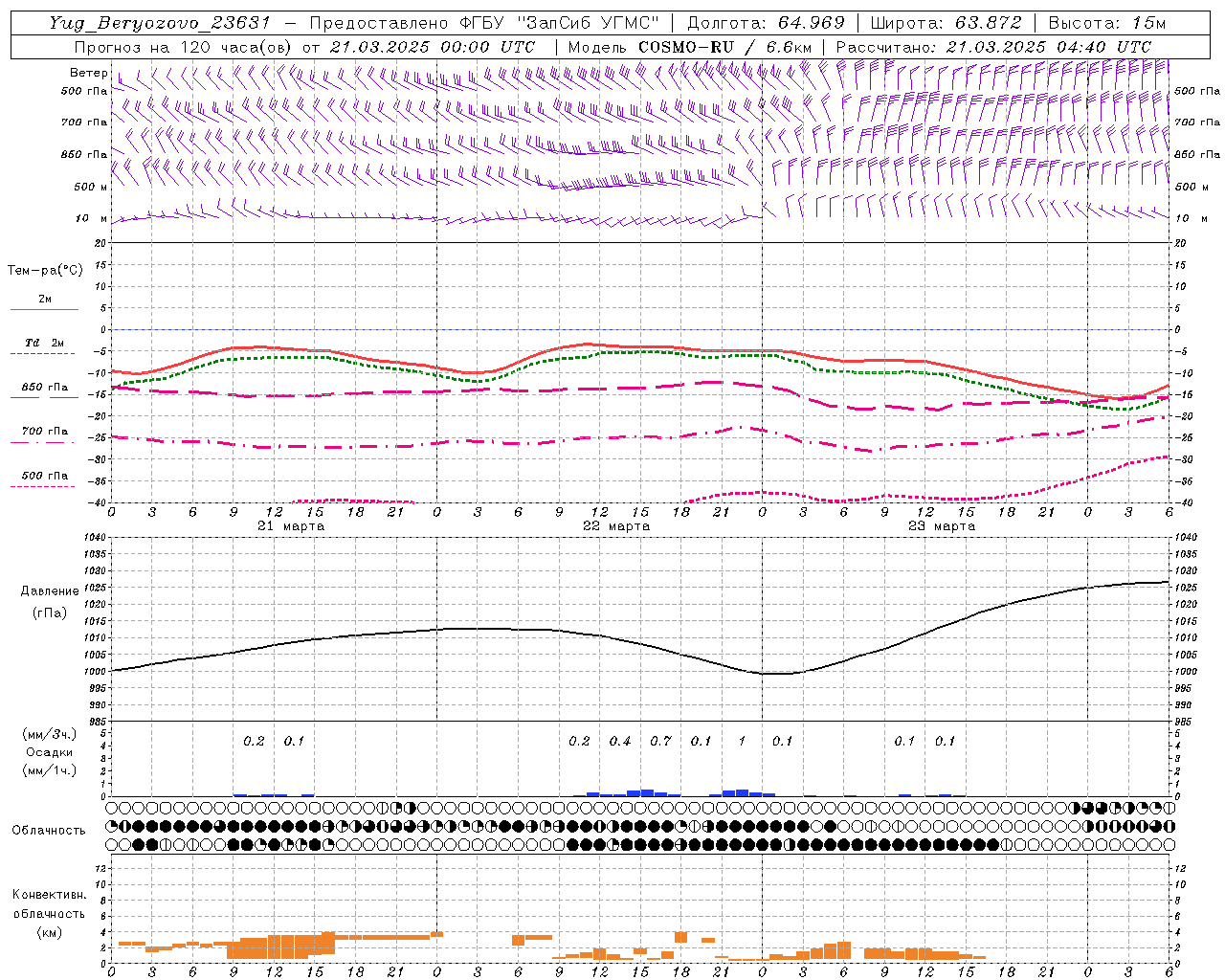Select the elevation text Высота: 15м

[1107, 23]
